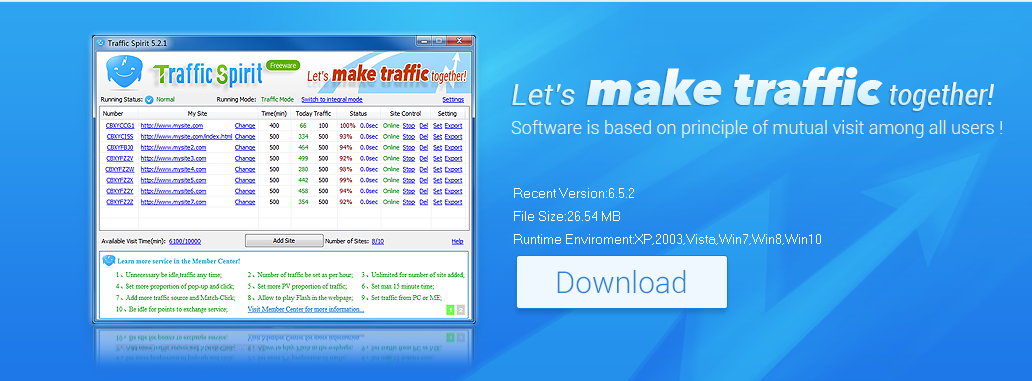Click the 8/10 number of sites link
The width and height of the screenshot is (1032, 381).
pyautogui.click(x=378, y=241)
